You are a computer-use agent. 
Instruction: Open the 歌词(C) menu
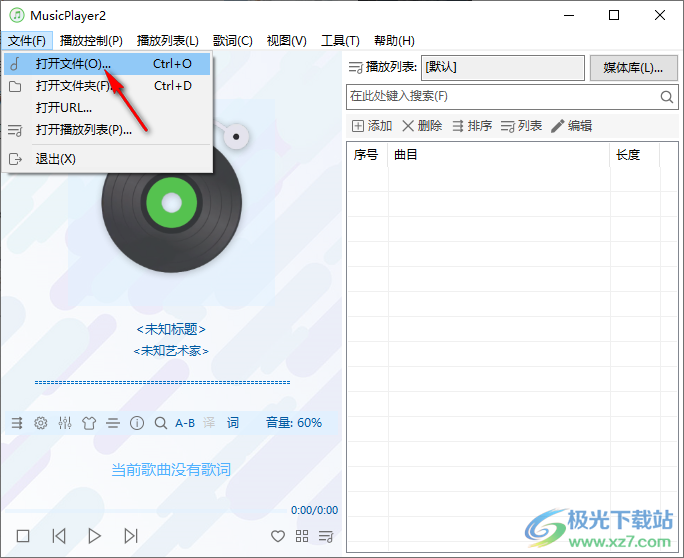click(x=233, y=41)
